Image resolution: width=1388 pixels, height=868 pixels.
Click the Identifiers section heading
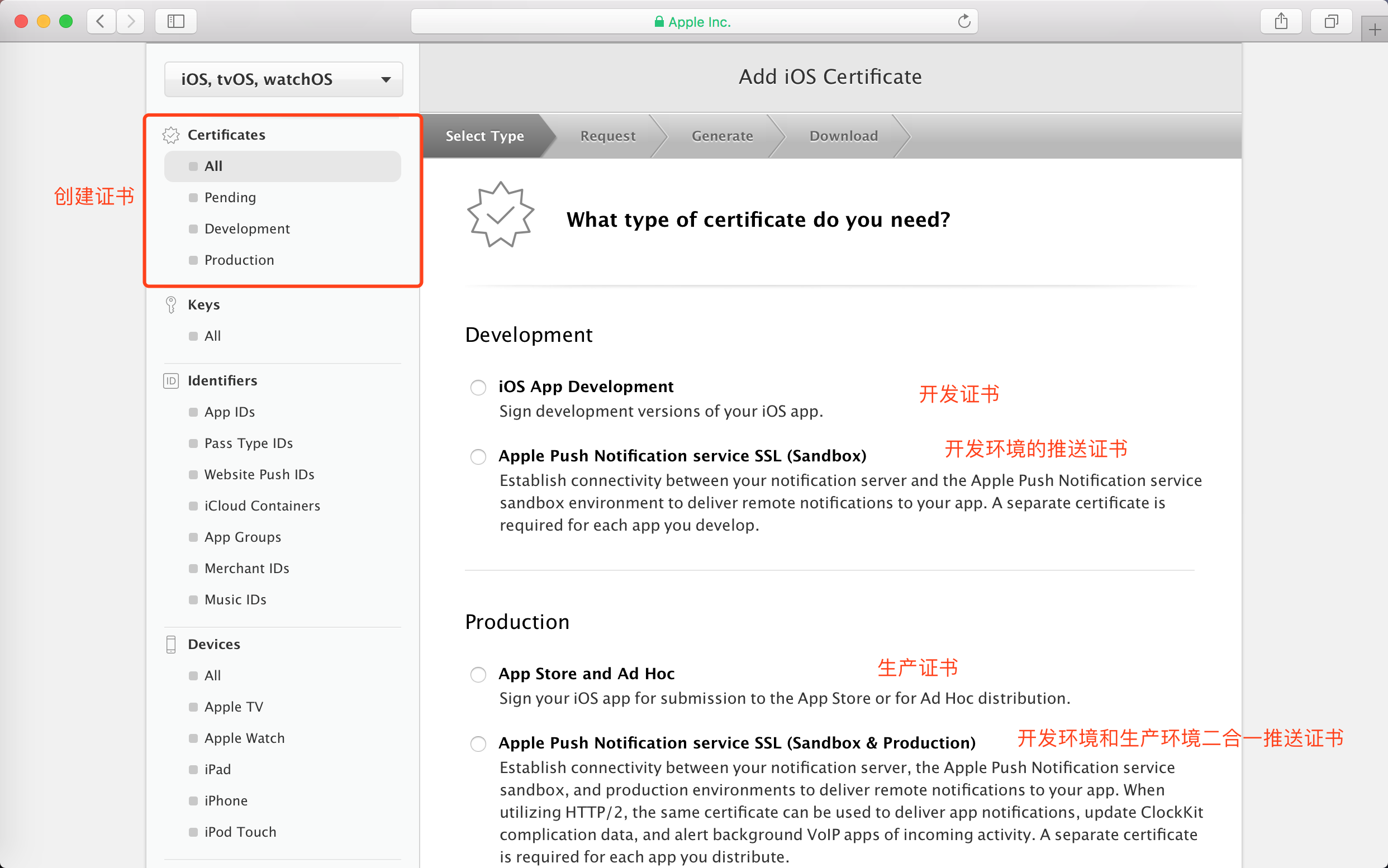222,380
